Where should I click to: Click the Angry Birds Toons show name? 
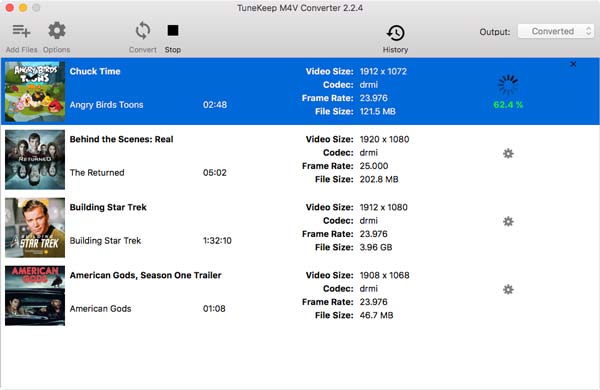pyautogui.click(x=106, y=105)
